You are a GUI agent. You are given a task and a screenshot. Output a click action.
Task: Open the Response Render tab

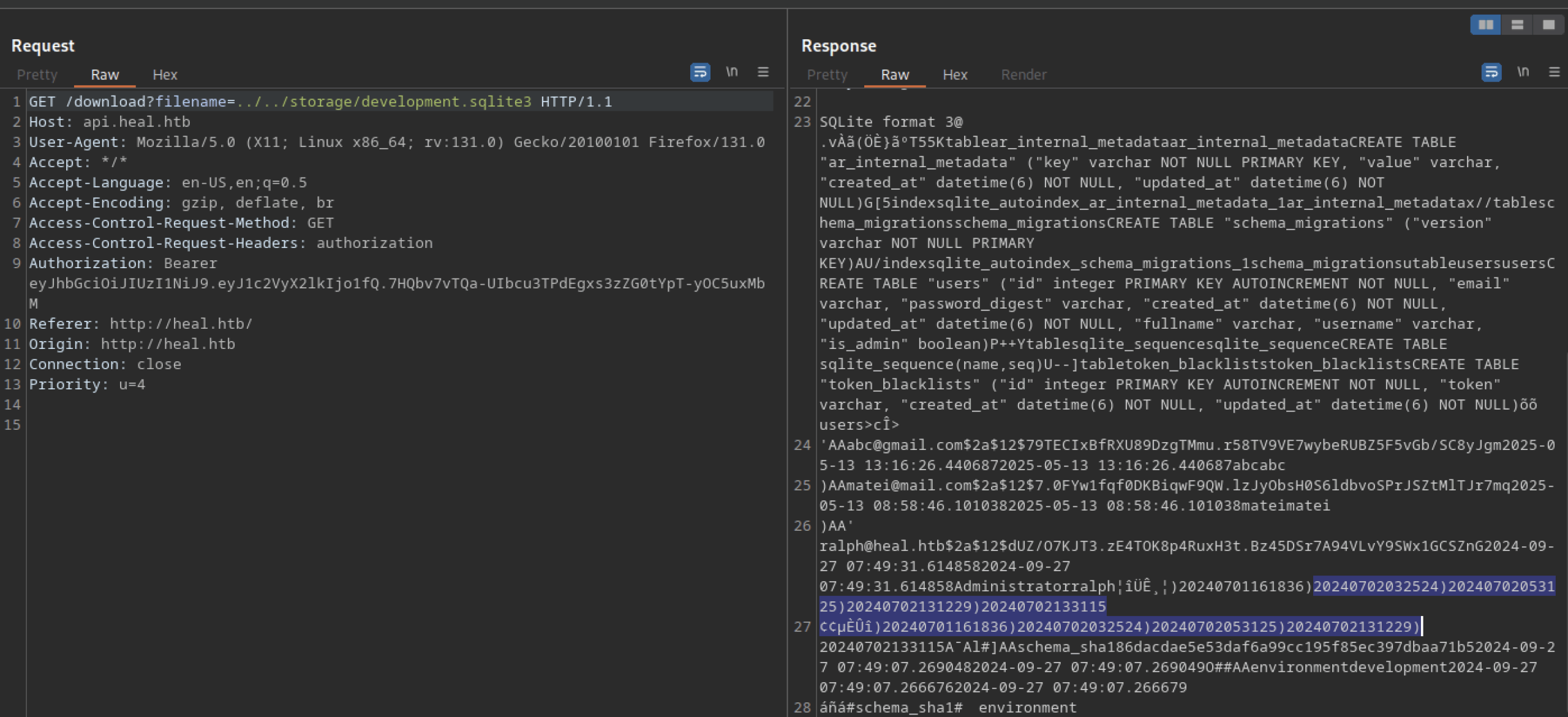[1023, 75]
